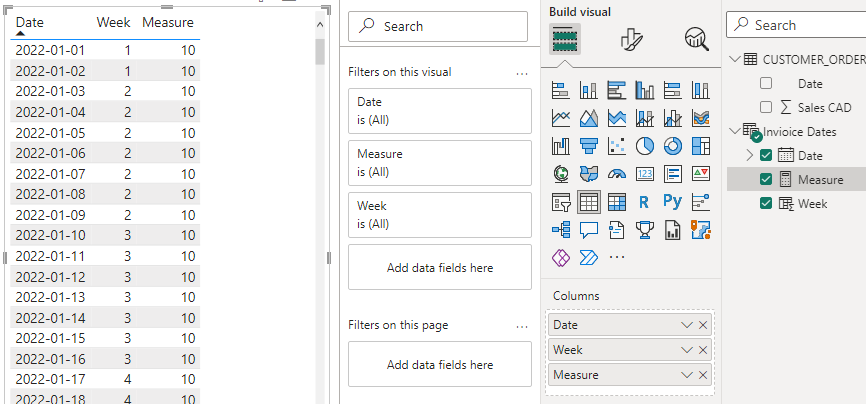Select the Python visual

672,202
